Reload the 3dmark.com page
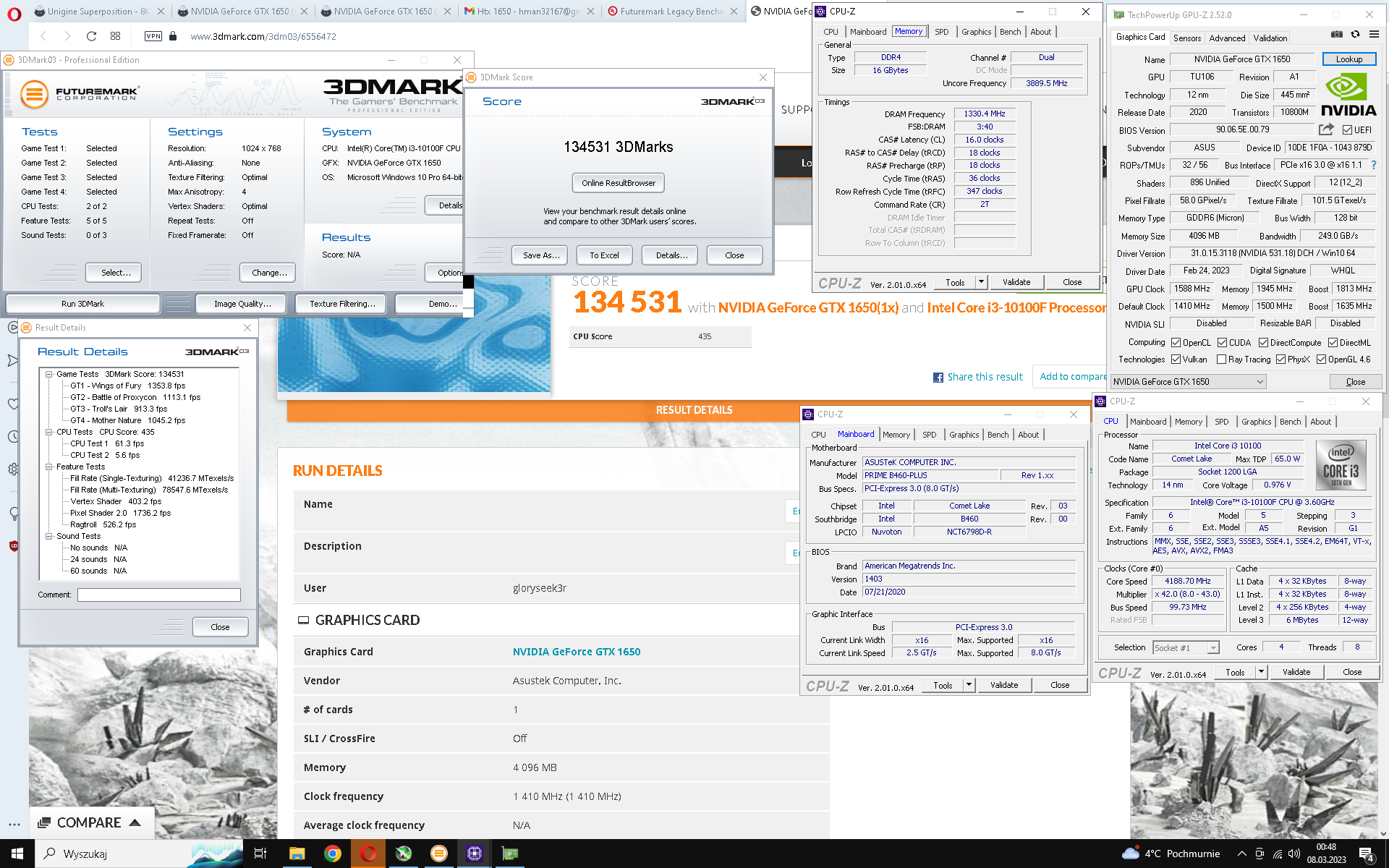 [91, 36]
